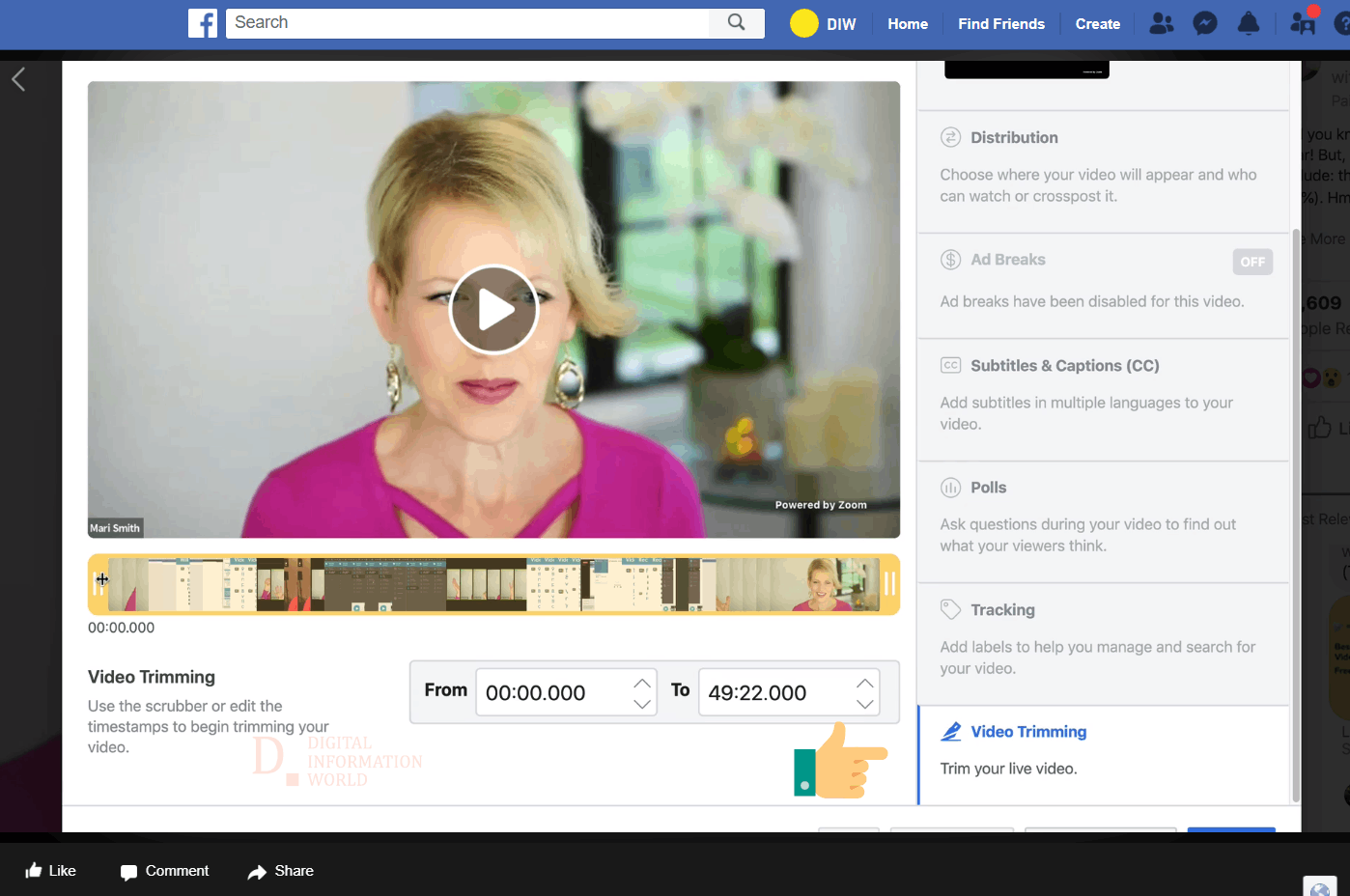
Task: Open the friend requests icon
Action: tap(1162, 23)
